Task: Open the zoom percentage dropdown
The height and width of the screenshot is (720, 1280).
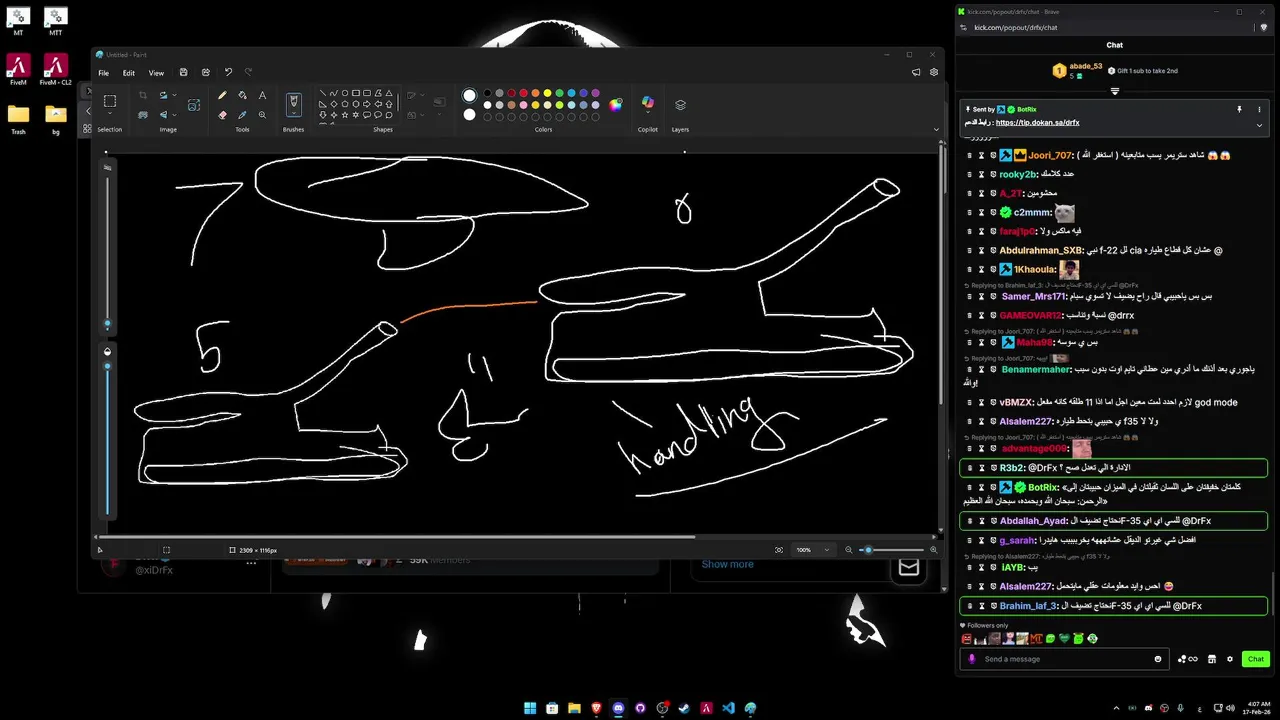Action: click(827, 550)
